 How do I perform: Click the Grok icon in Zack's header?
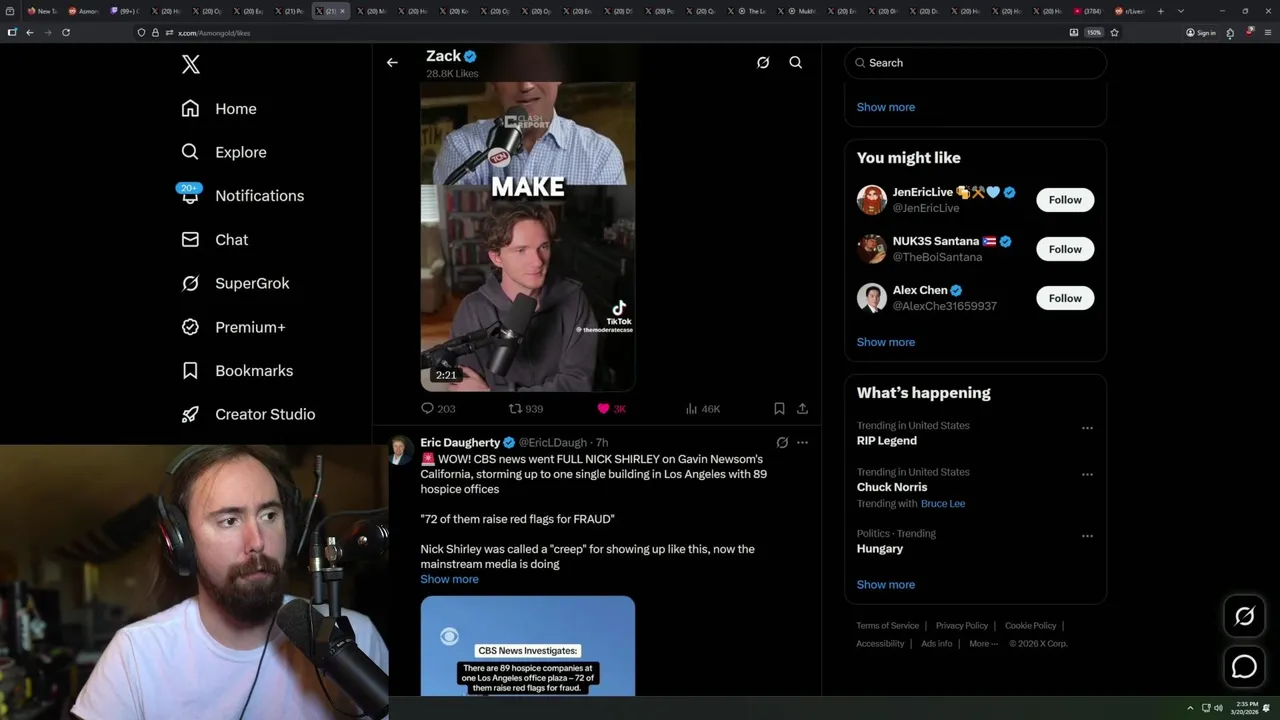763,62
